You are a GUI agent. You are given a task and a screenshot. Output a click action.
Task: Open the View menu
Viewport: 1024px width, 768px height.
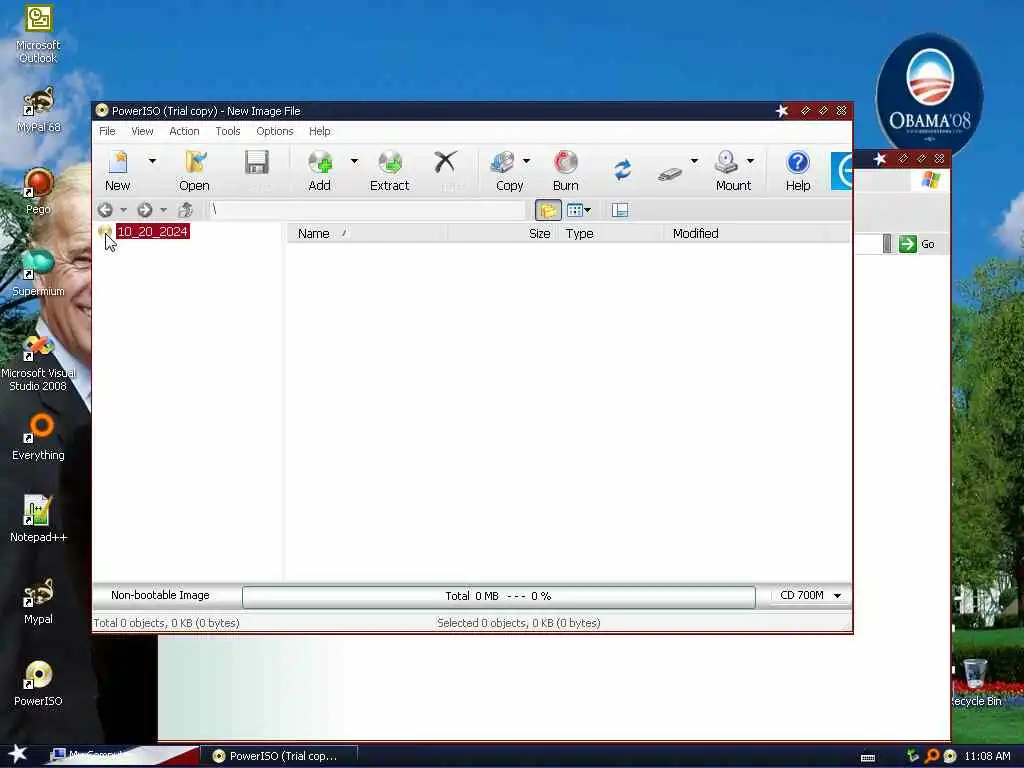(x=142, y=131)
